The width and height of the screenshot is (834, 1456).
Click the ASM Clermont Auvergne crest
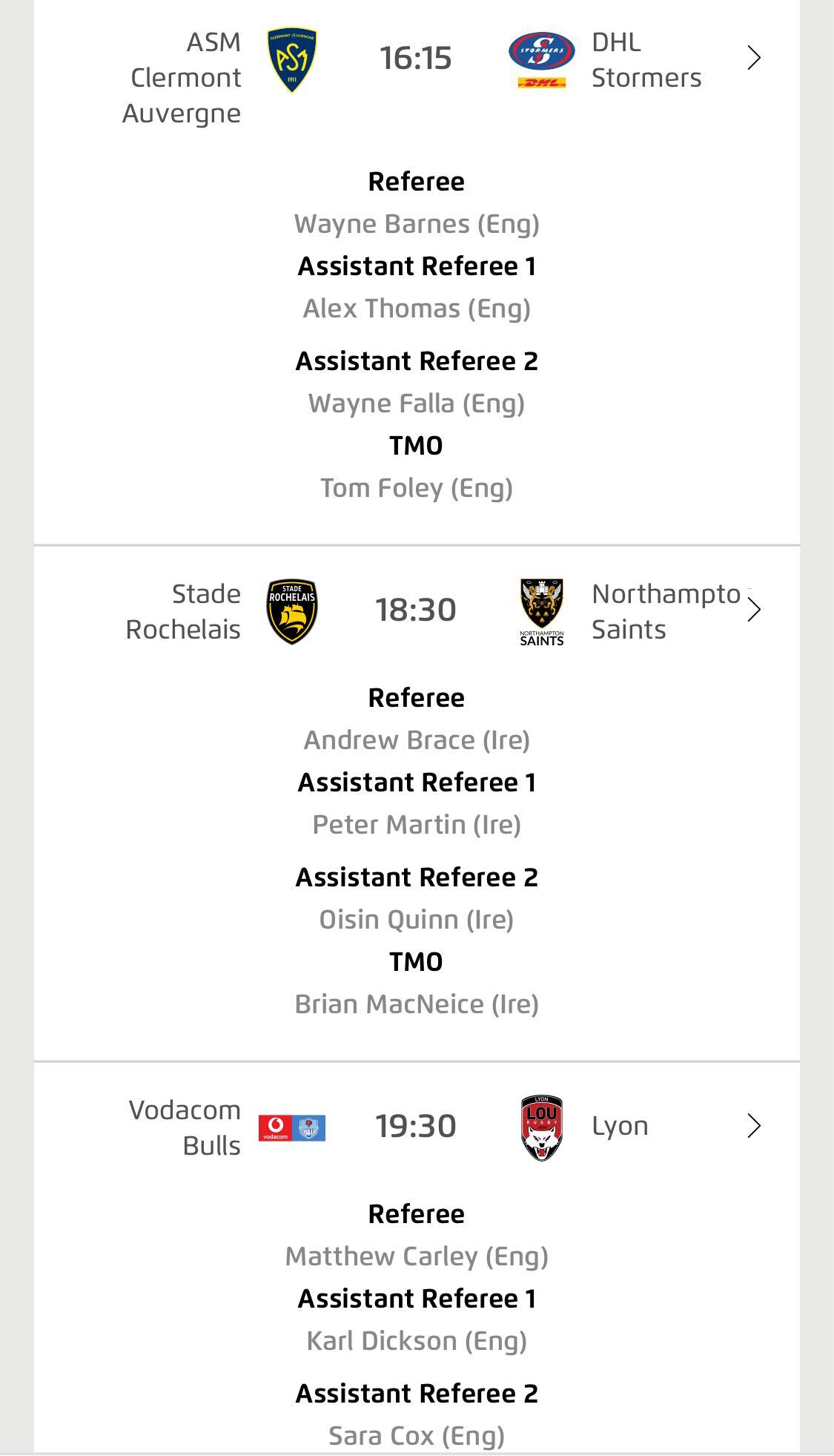291,59
